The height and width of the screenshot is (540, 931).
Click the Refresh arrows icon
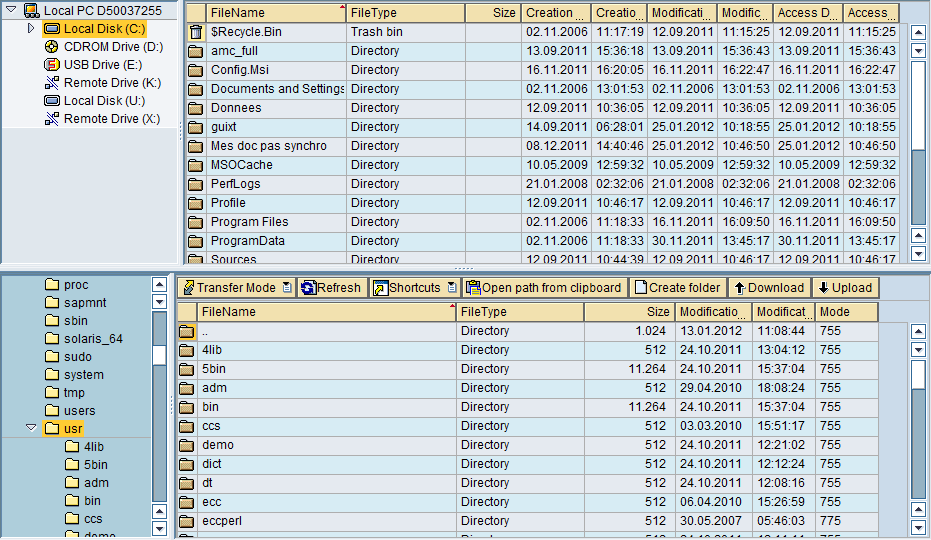pos(308,288)
